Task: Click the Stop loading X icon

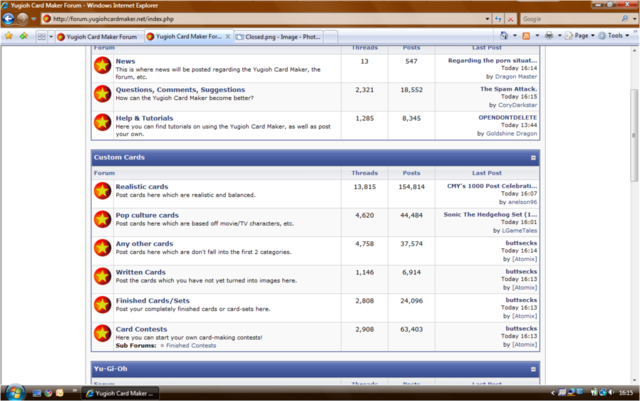Action: coord(511,18)
